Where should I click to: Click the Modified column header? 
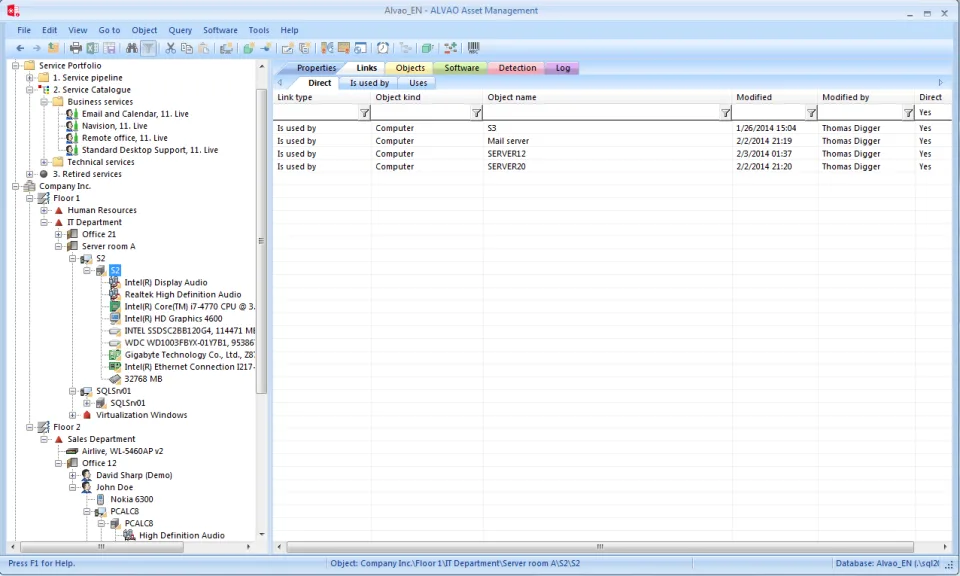(775, 97)
